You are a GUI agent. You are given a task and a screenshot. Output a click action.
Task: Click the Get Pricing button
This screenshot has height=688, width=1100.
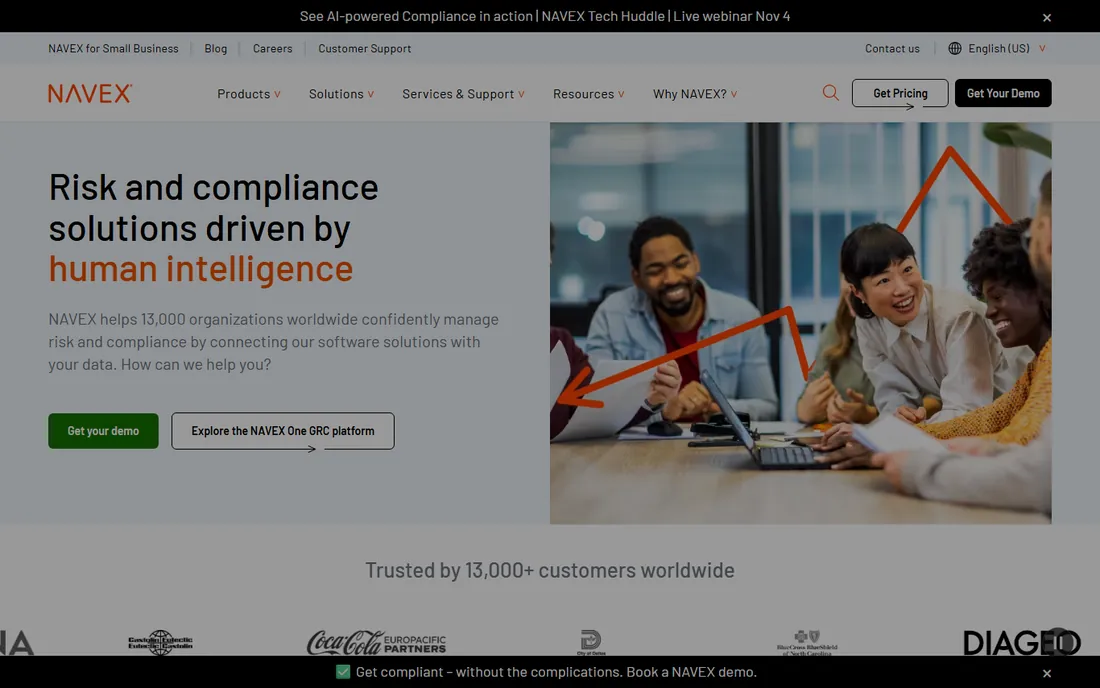[x=900, y=93]
